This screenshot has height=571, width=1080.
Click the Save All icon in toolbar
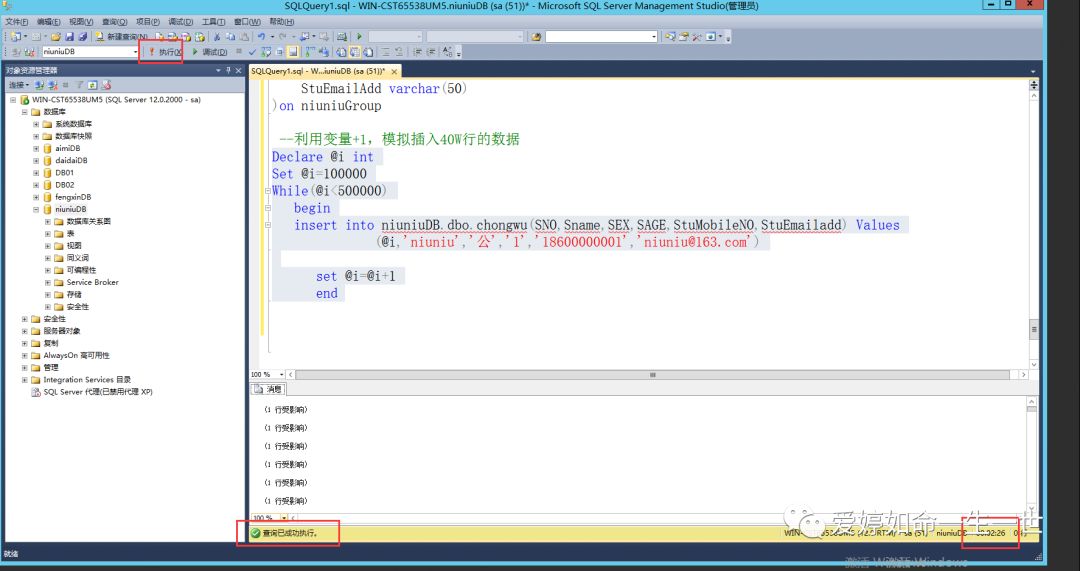point(83,37)
